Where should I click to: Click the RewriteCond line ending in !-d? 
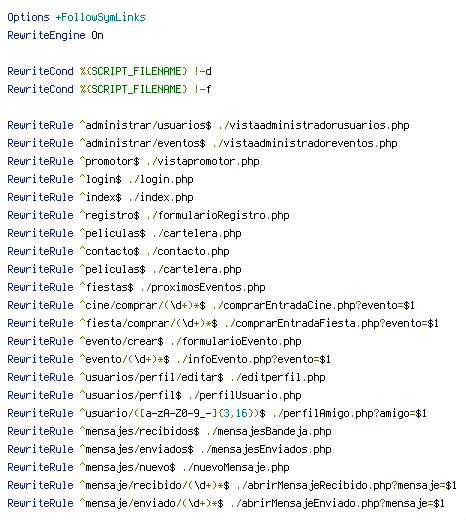pos(109,71)
